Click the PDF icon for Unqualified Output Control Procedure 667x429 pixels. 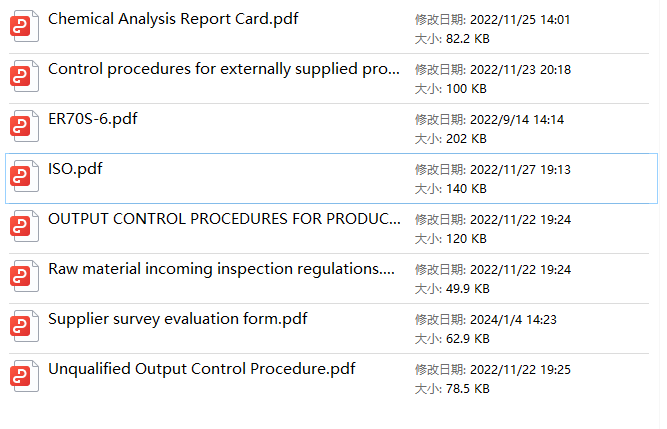tap(24, 377)
